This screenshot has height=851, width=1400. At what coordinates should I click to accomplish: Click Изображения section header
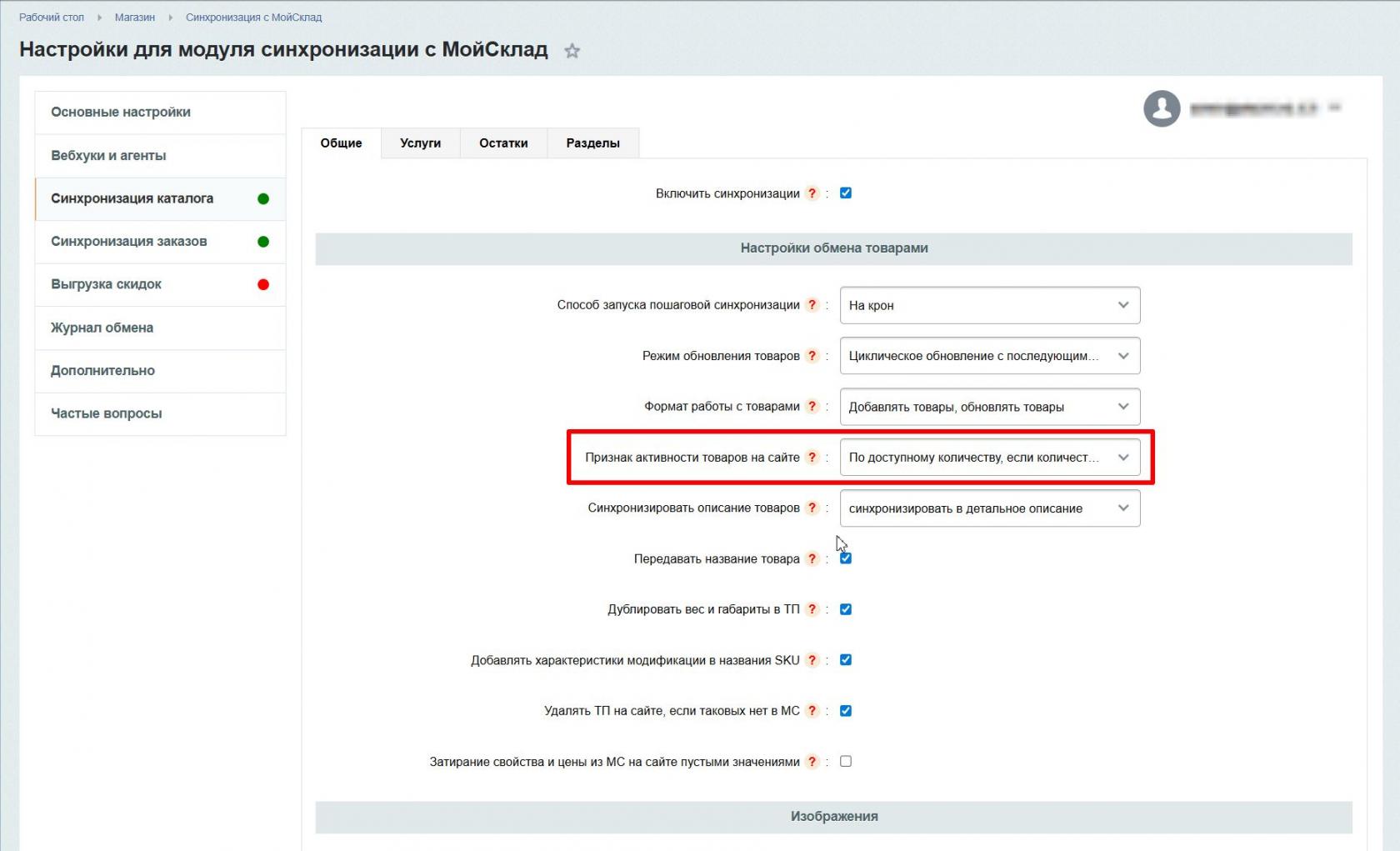[x=833, y=817]
